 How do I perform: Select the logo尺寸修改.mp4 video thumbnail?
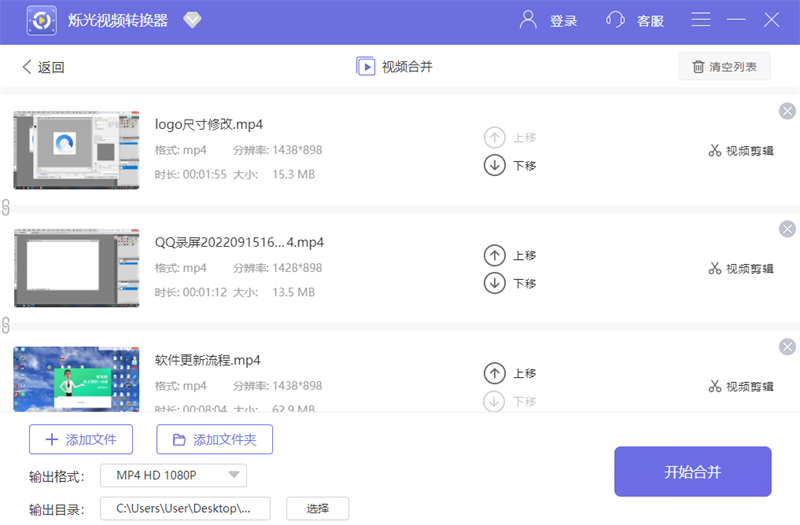(76, 150)
